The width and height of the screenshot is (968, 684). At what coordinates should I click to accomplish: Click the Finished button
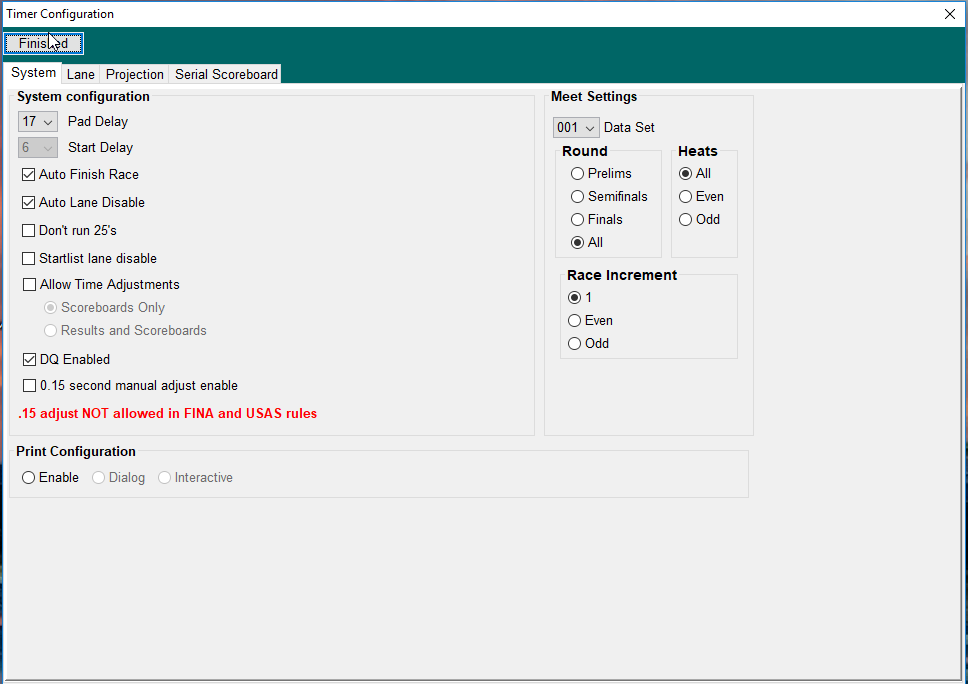tap(43, 43)
